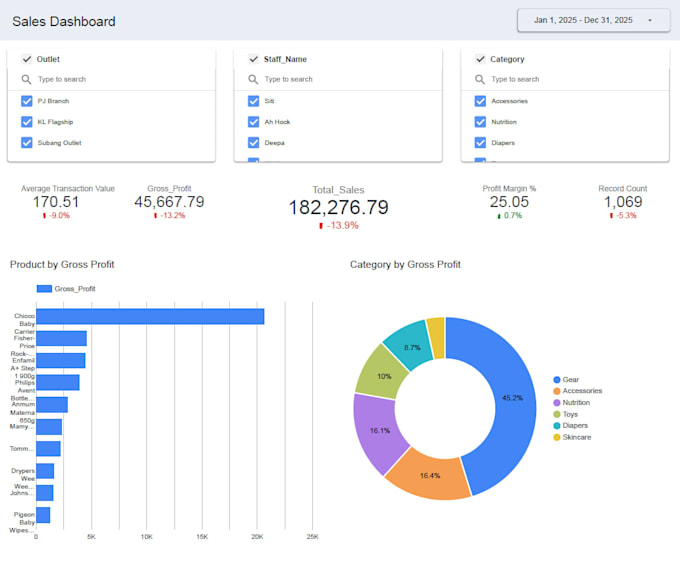The width and height of the screenshot is (680, 569).
Task: Click the Gross_Profit scorecard value 45,667.79
Action: click(169, 202)
